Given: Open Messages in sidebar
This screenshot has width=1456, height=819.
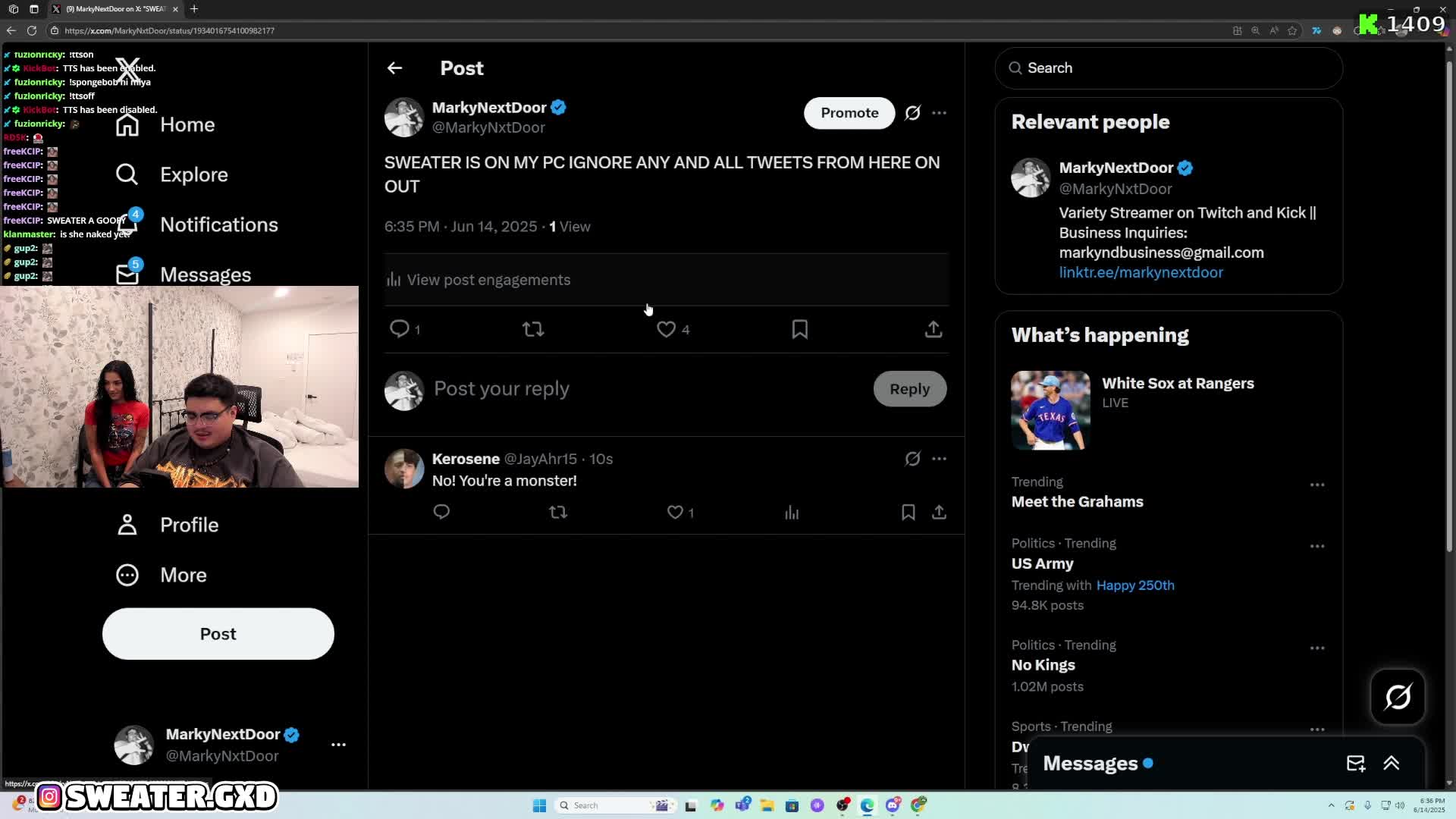Looking at the screenshot, I should pyautogui.click(x=183, y=275).
